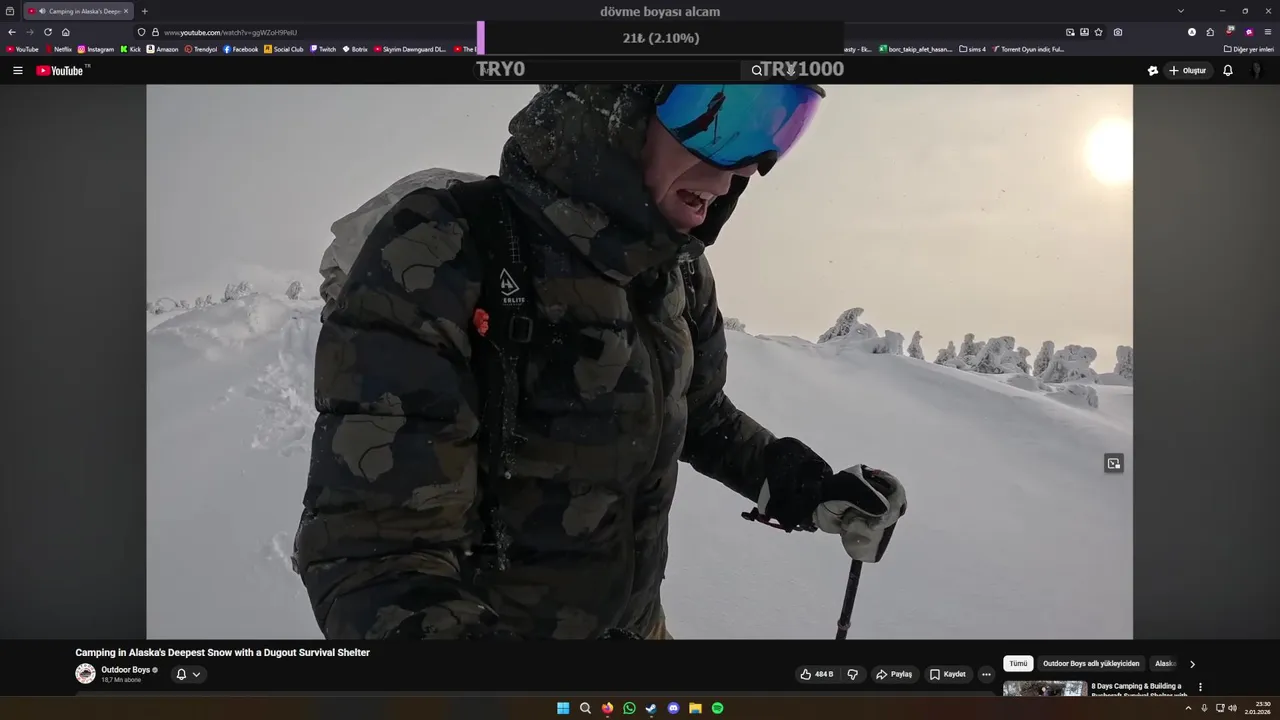Expand the Diğer yer imleri folder
The image size is (1280, 720).
pos(1249,49)
